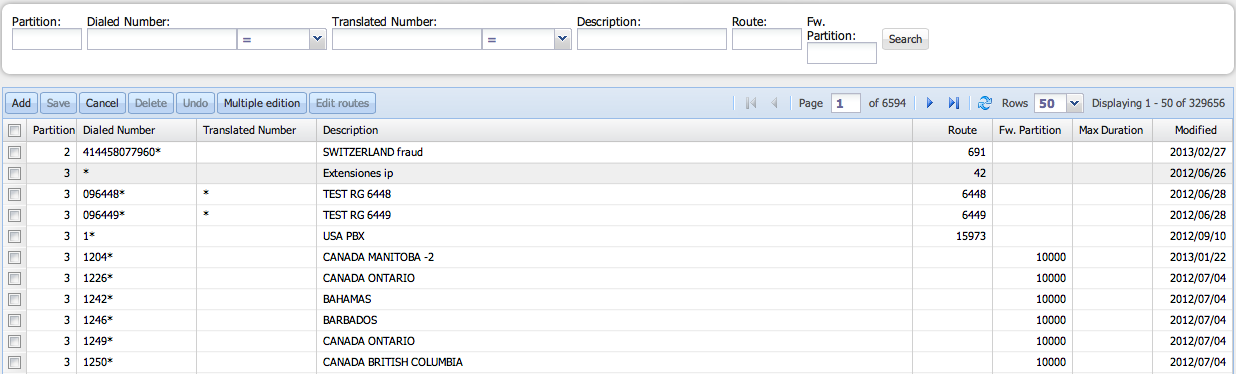
Task: Sort by Route column header
Action: (953, 130)
